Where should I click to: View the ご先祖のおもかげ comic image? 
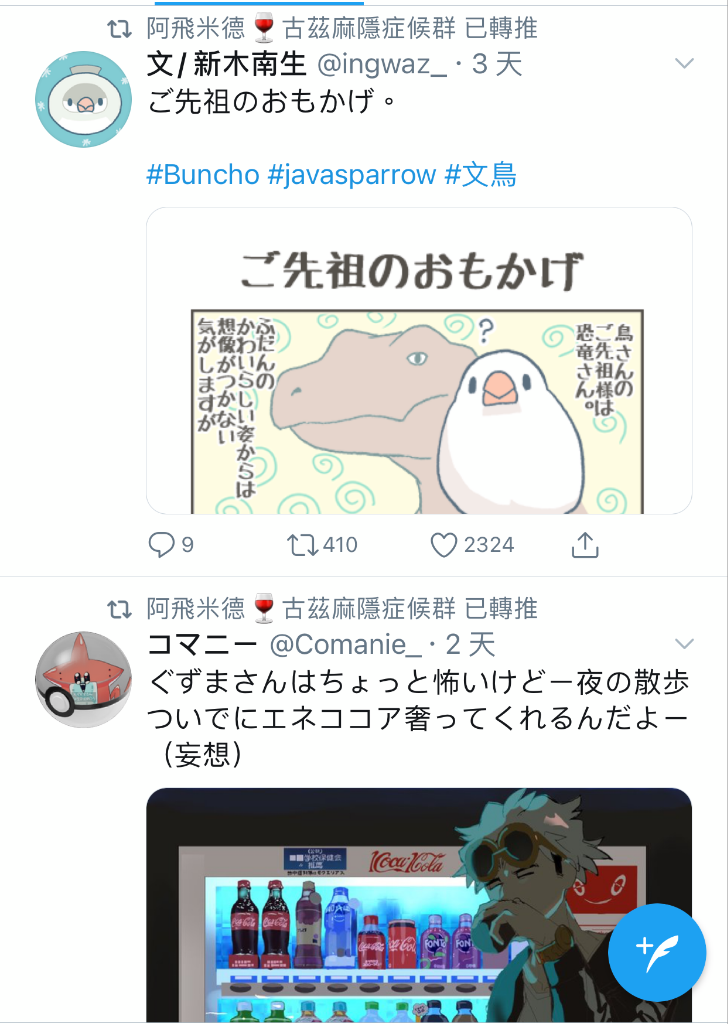pos(419,361)
